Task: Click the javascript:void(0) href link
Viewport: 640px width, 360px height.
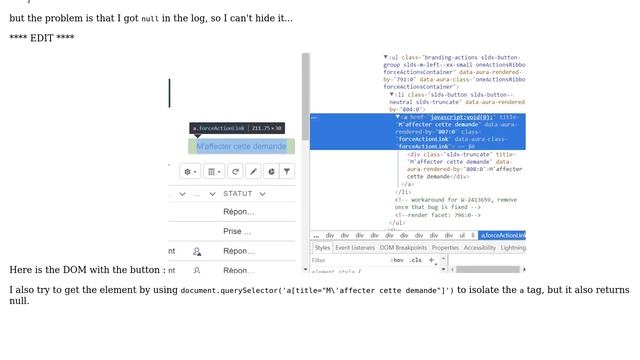Action: (x=462, y=117)
